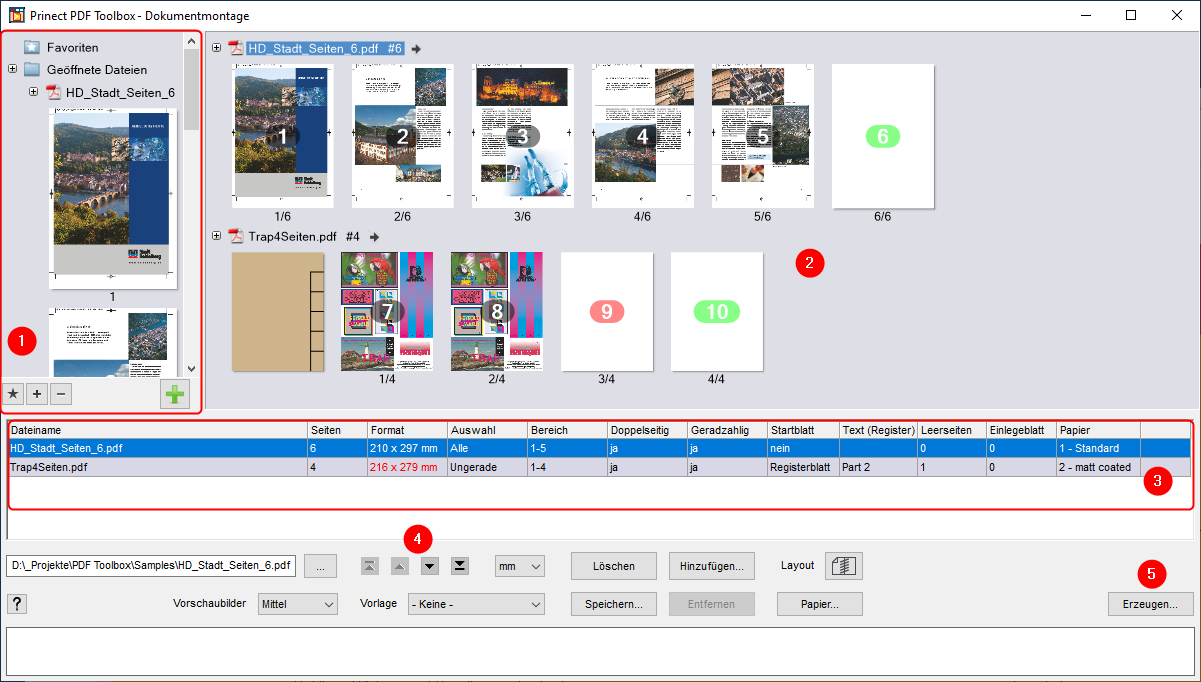Click the Speichern... button
1201x682 pixels.
pos(614,604)
